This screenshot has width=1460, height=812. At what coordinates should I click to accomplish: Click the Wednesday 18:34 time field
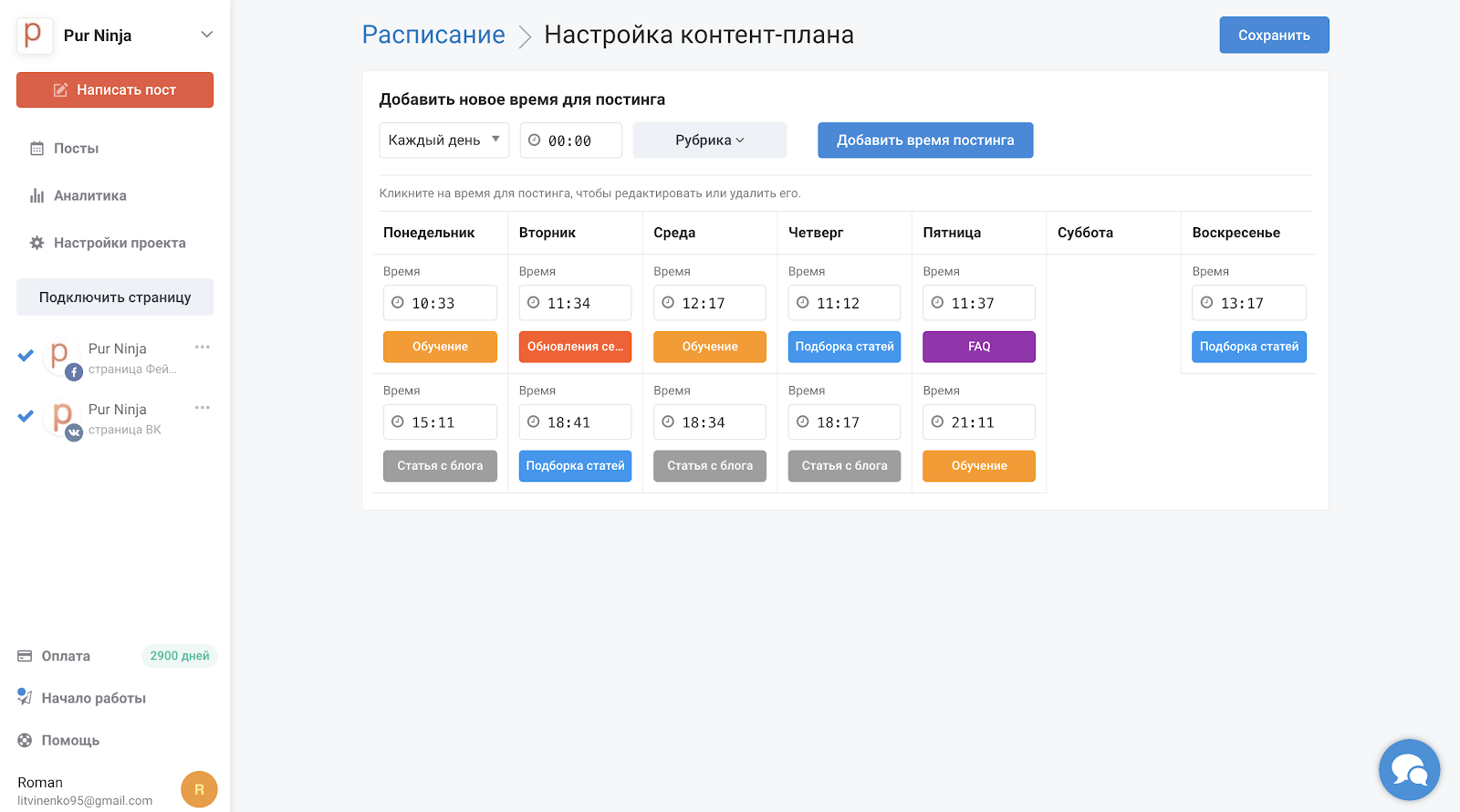[710, 422]
